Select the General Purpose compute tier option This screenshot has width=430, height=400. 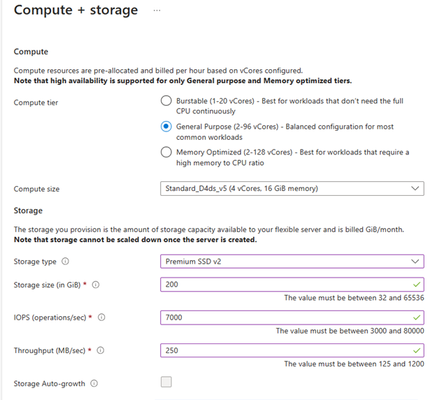tap(166, 126)
